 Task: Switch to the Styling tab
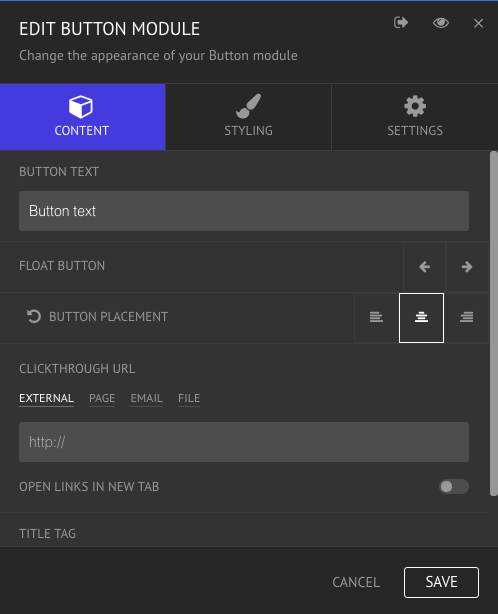pyautogui.click(x=248, y=117)
